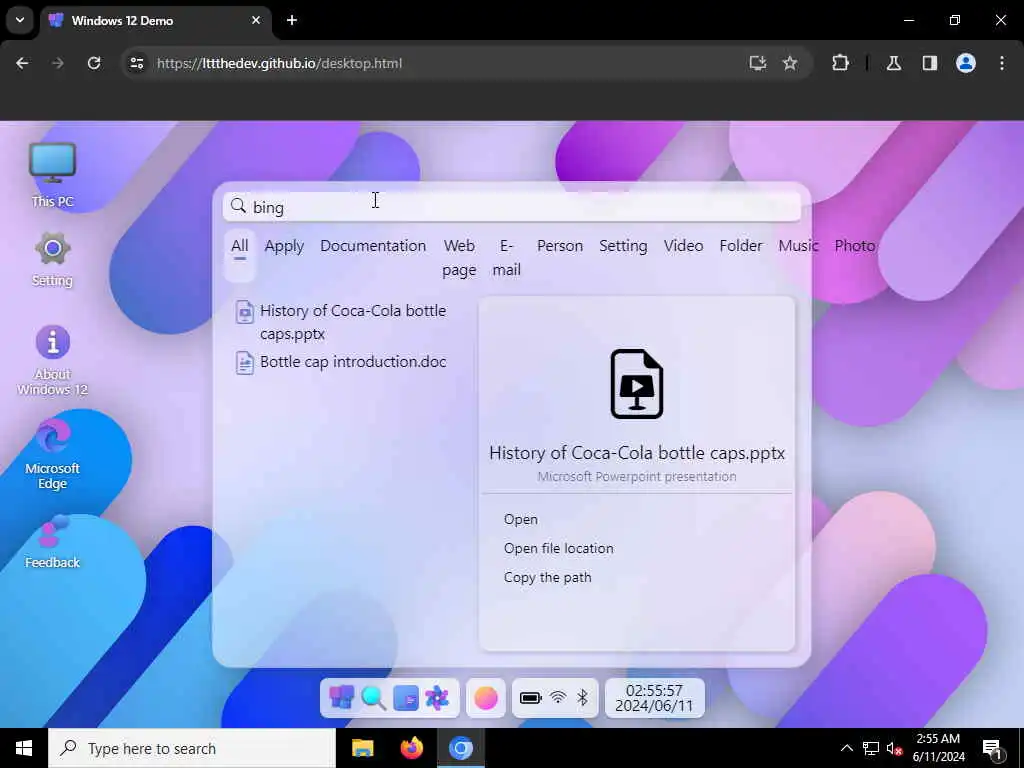Click the orange-pink circle icon in dock
The width and height of the screenshot is (1024, 768).
click(x=485, y=698)
